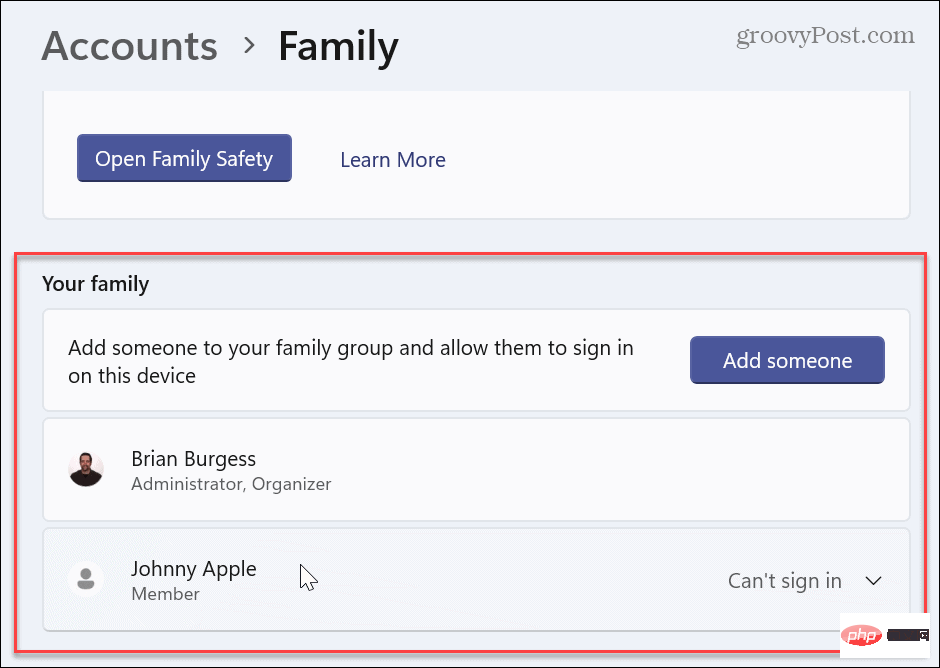The image size is (940, 668).
Task: Click the family group description text
Action: point(350,360)
